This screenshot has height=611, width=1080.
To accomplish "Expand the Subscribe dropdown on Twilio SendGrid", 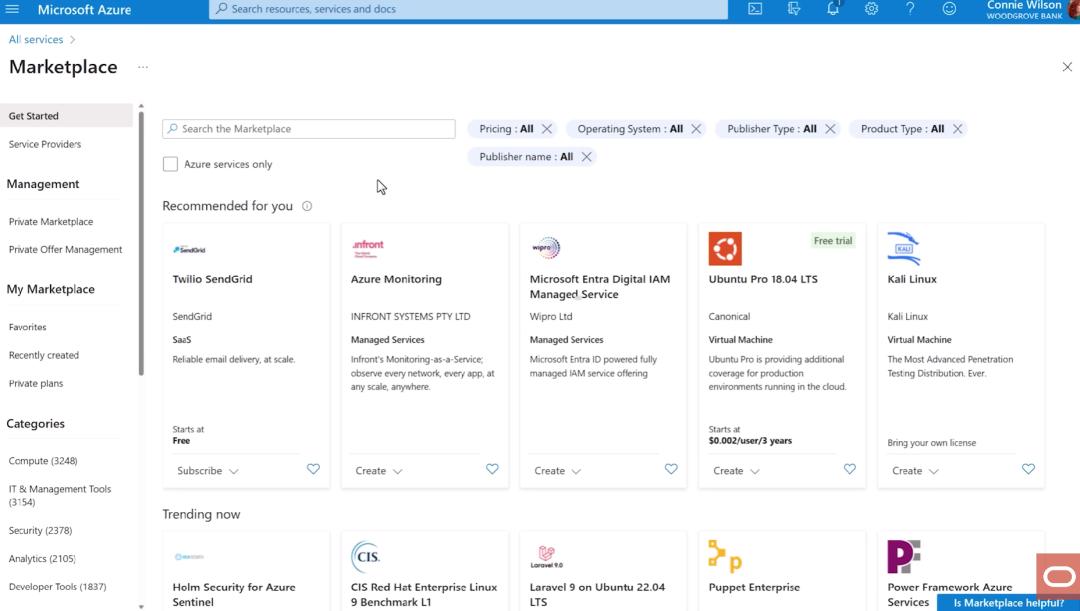I will point(207,470).
